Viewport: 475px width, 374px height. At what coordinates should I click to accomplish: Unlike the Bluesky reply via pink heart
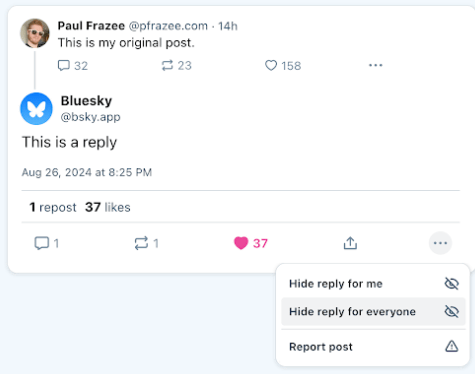click(241, 243)
